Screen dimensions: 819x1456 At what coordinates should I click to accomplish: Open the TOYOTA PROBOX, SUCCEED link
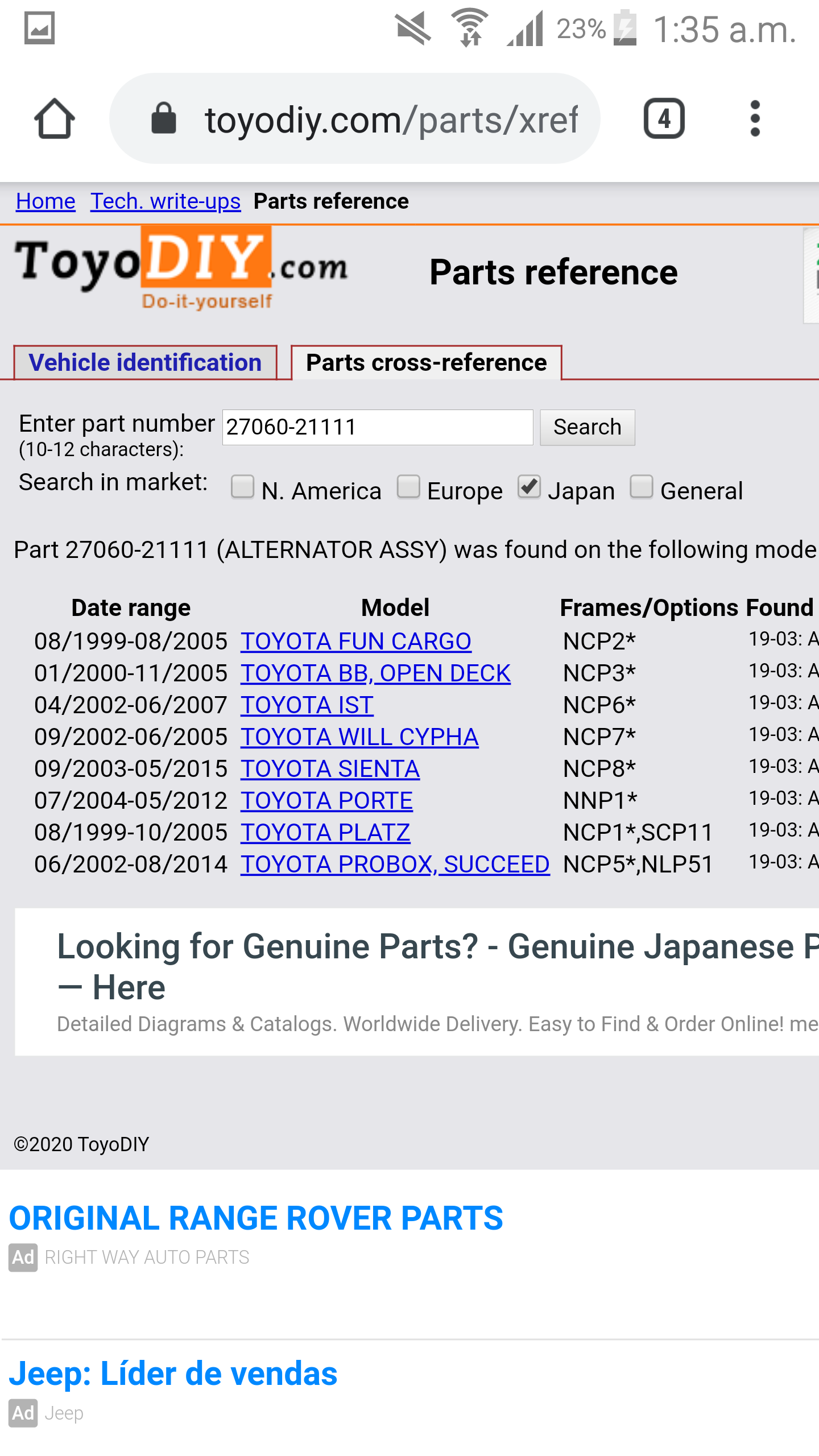pyautogui.click(x=395, y=864)
